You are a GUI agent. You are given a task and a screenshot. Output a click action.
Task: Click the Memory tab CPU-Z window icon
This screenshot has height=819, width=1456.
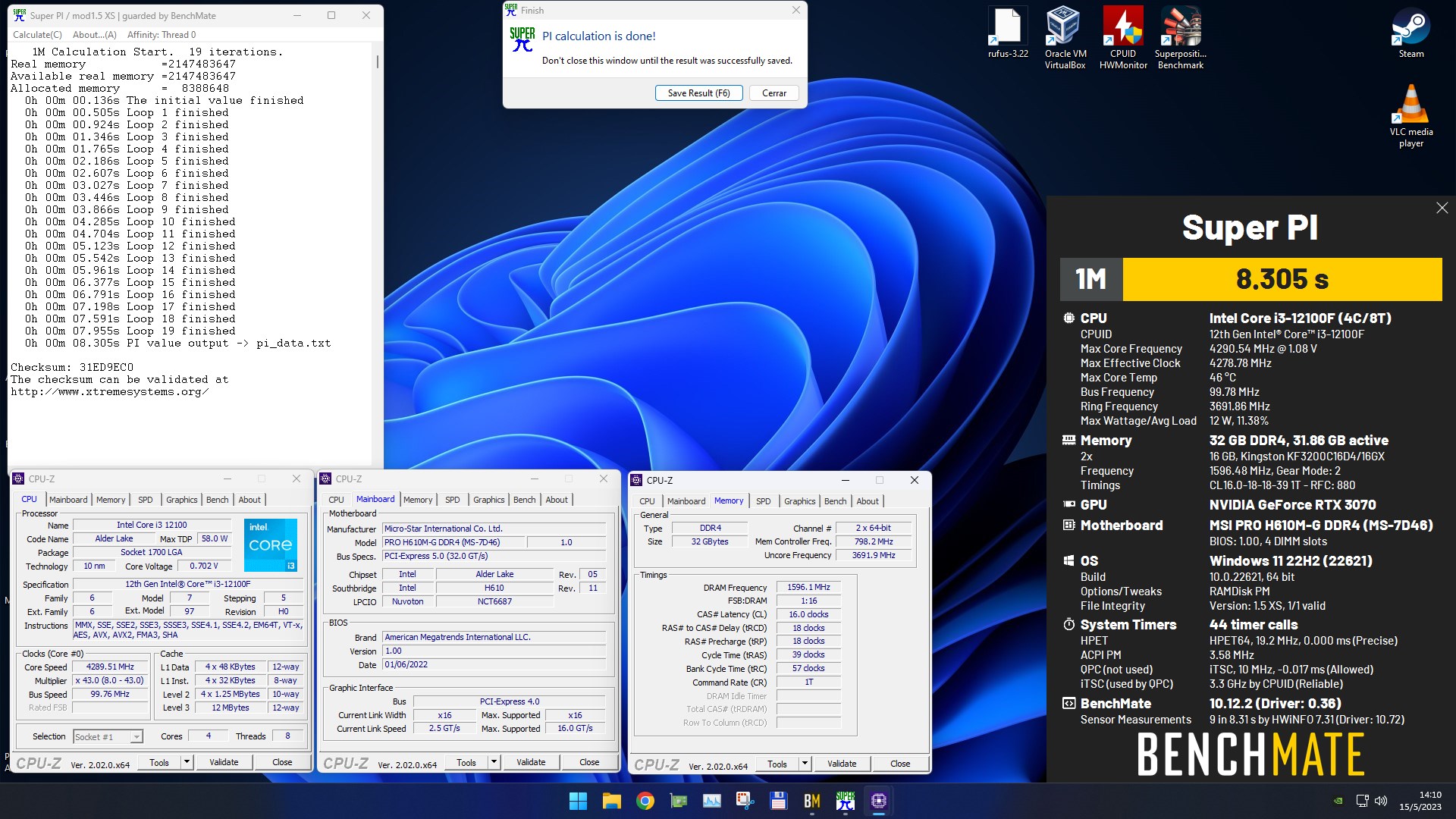point(637,480)
